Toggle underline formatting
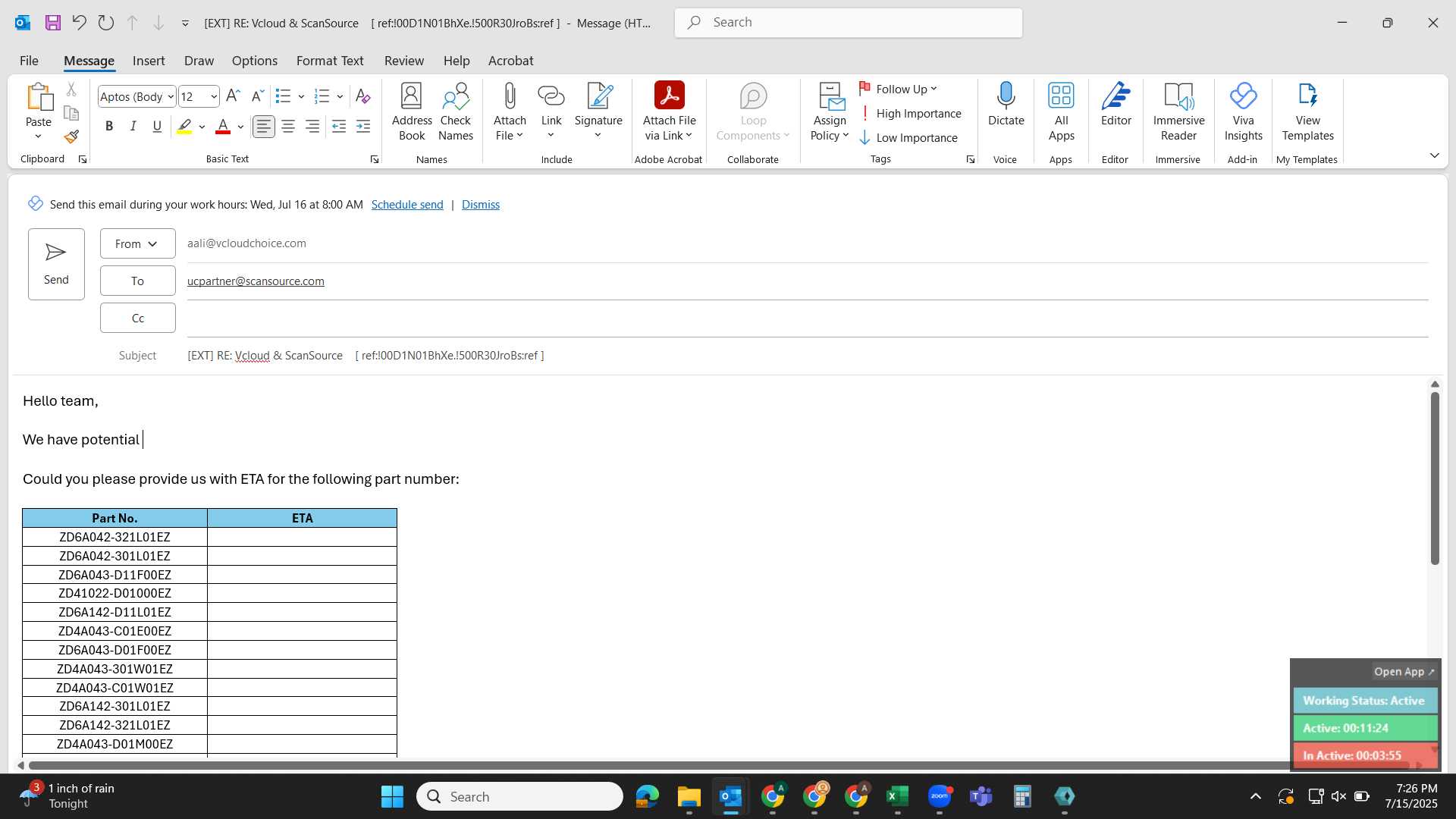Screen dimensions: 1456x819 click(157, 127)
